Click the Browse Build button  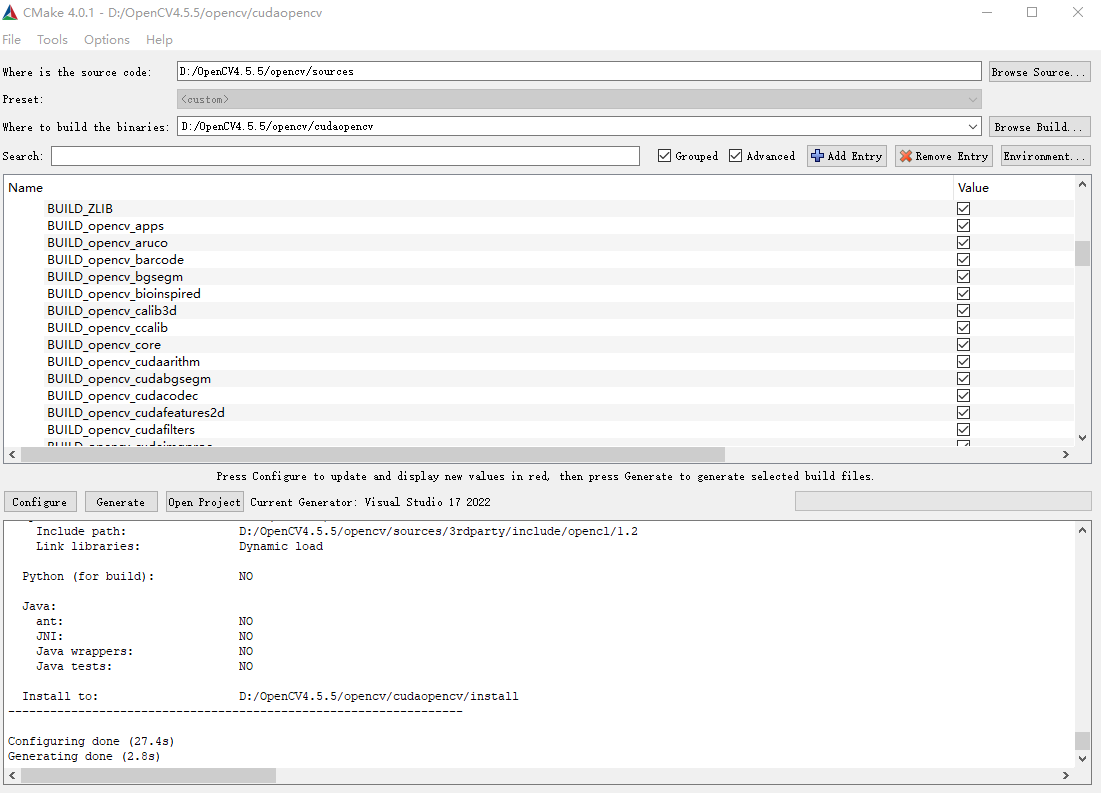1039,126
